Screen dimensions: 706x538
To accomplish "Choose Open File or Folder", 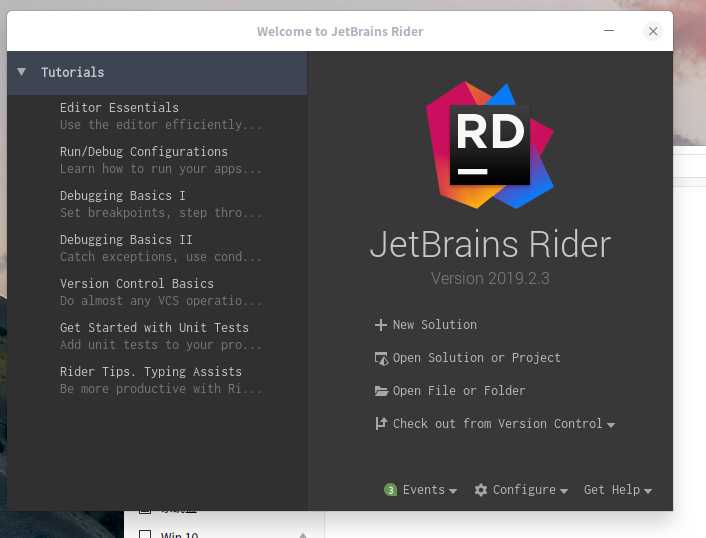I will click(450, 391).
